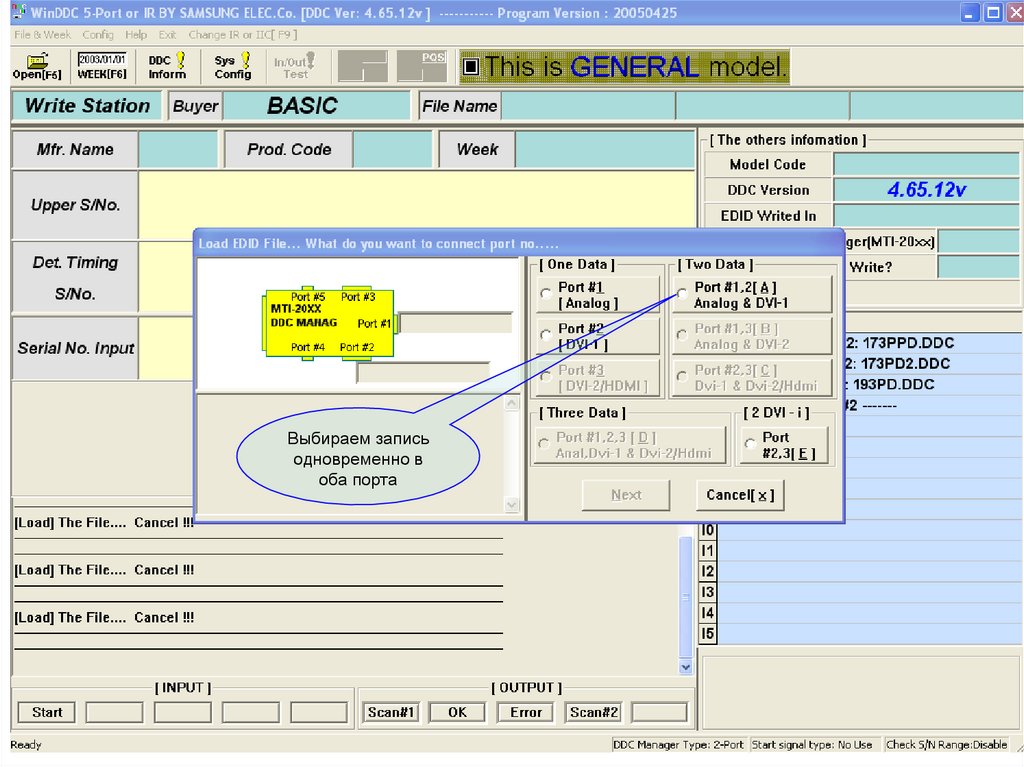
Task: Select Port #1,2 [A] Analog & DVI-1
Action: click(x=681, y=295)
